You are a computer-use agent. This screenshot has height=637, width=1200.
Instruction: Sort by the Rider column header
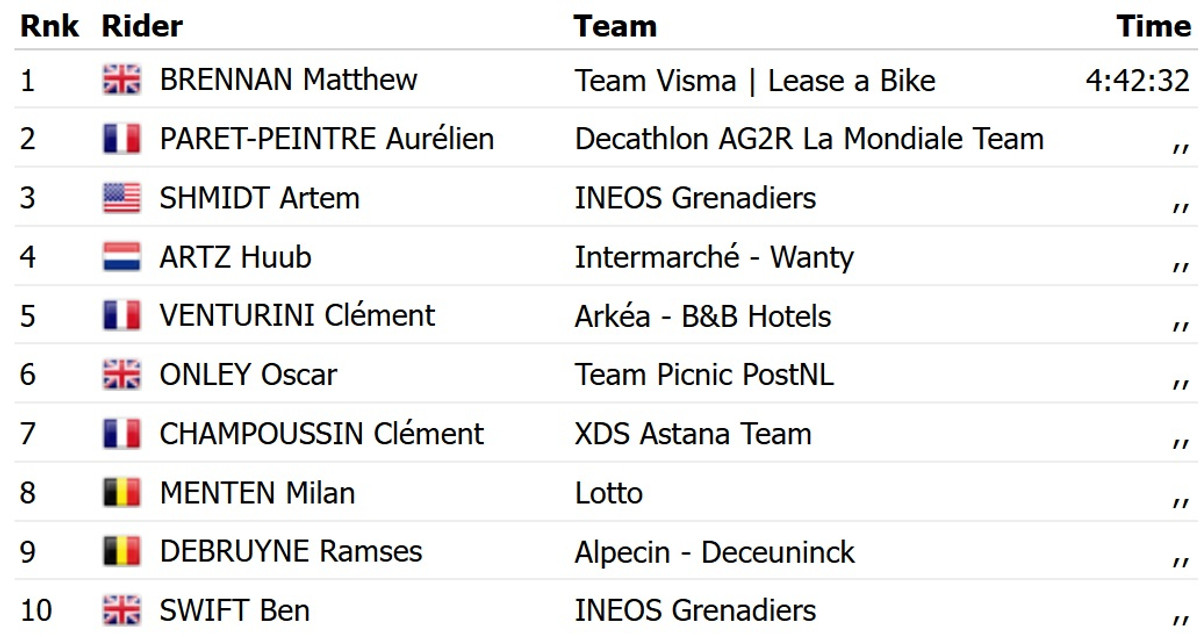pyautogui.click(x=142, y=26)
